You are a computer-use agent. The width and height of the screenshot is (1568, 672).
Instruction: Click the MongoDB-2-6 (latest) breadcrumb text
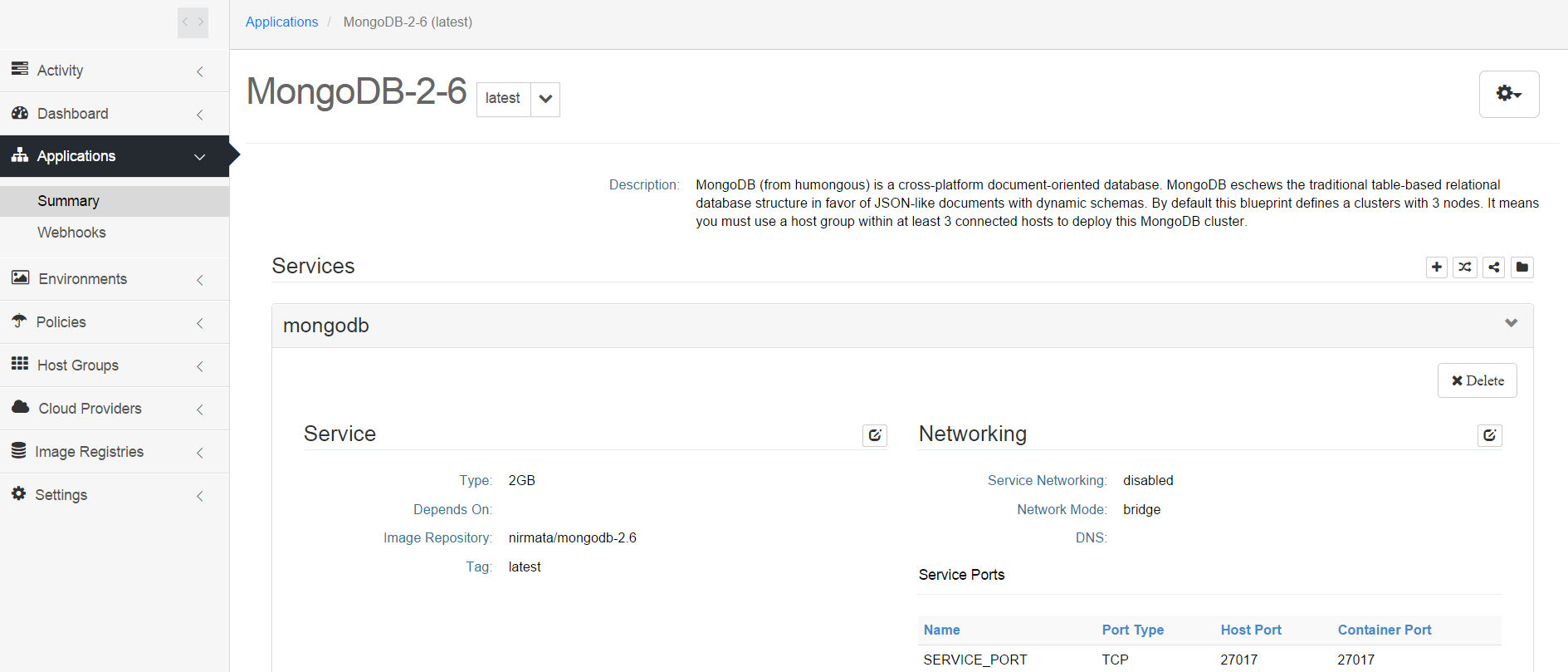coord(408,22)
